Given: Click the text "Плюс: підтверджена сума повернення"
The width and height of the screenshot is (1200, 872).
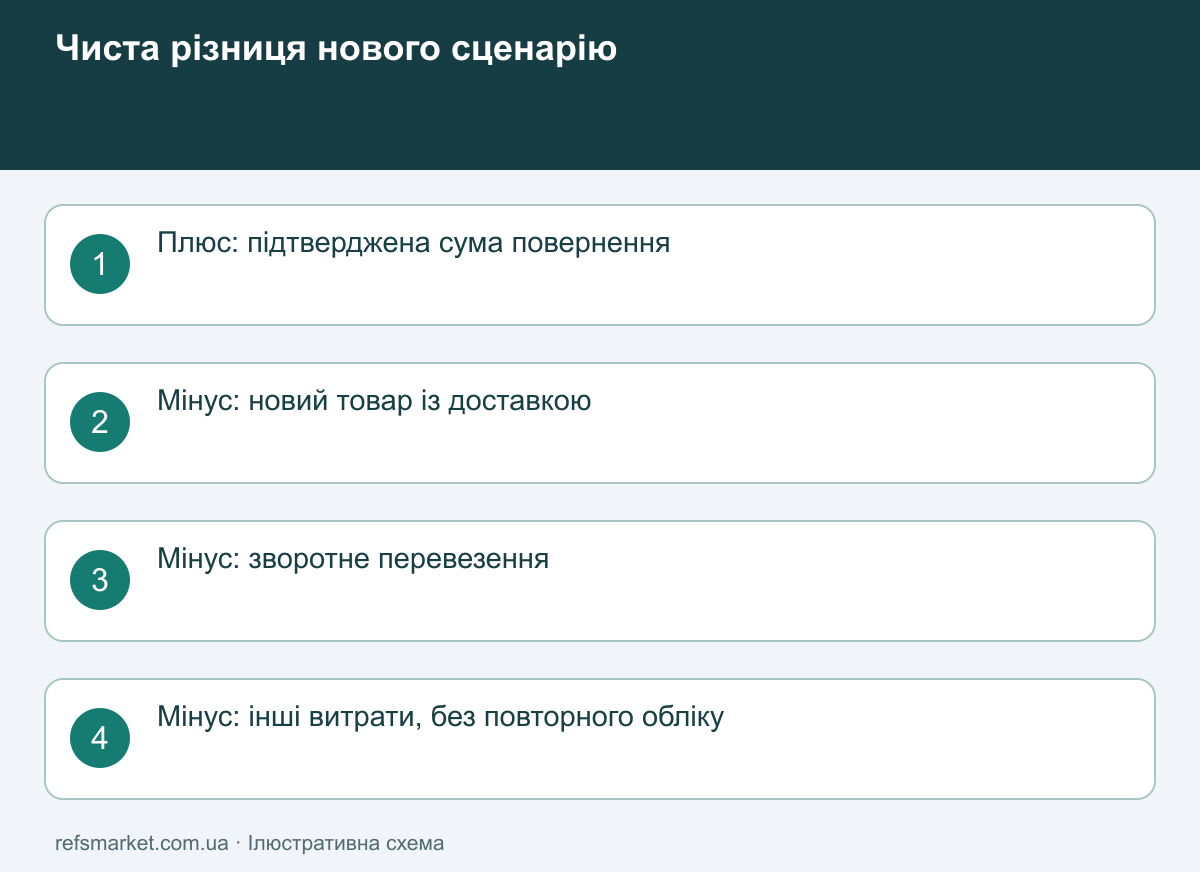Looking at the screenshot, I should (414, 243).
